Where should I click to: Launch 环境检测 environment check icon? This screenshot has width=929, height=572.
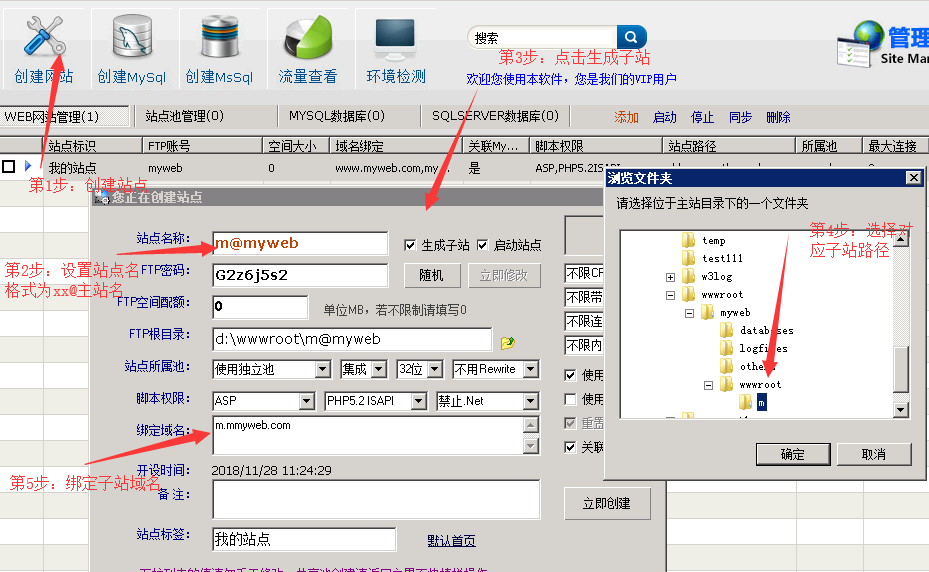395,48
